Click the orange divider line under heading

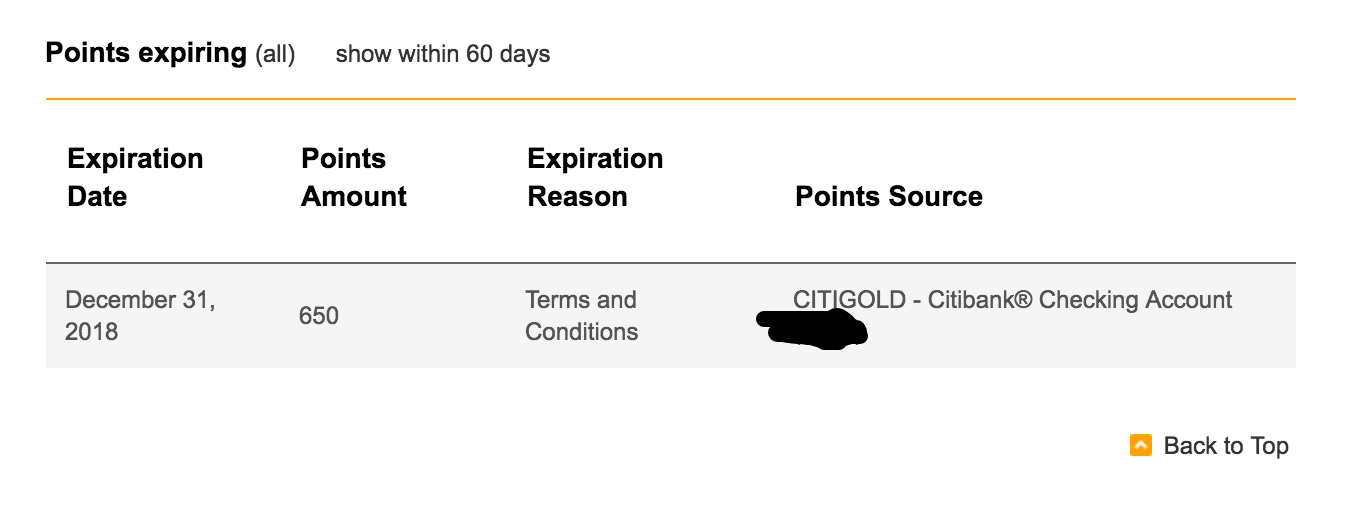[x=671, y=99]
